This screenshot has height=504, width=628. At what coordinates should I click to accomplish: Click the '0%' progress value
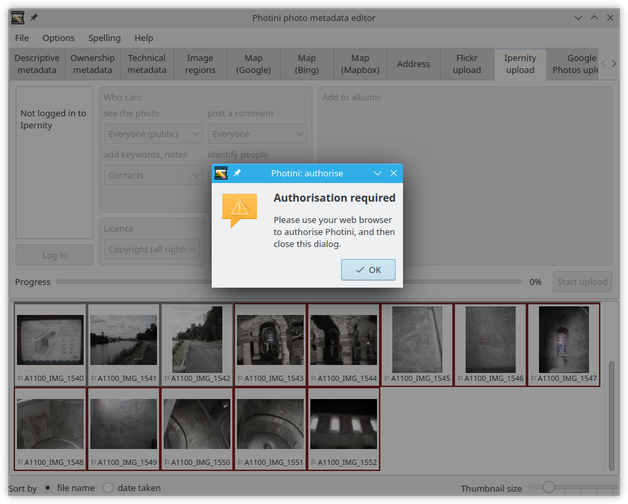[x=535, y=282]
